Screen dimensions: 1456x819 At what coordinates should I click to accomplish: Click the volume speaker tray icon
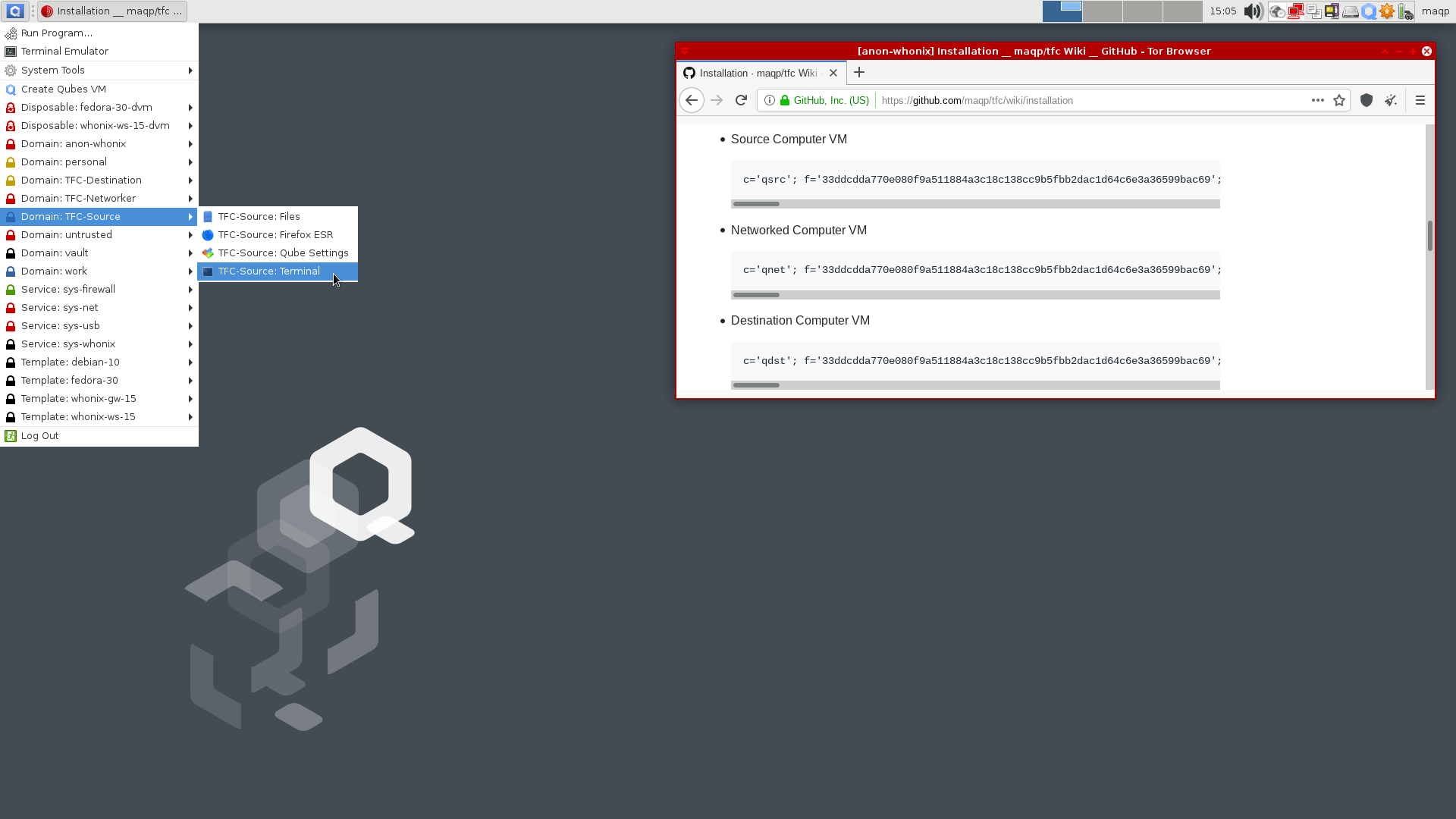(1253, 11)
